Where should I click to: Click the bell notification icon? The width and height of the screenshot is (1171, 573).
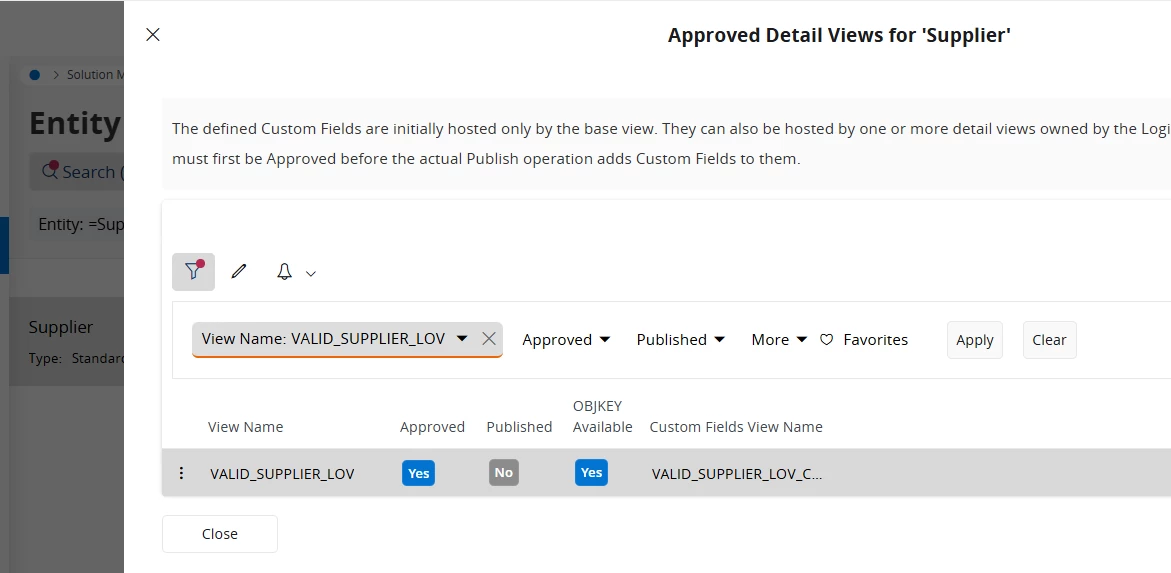point(285,272)
